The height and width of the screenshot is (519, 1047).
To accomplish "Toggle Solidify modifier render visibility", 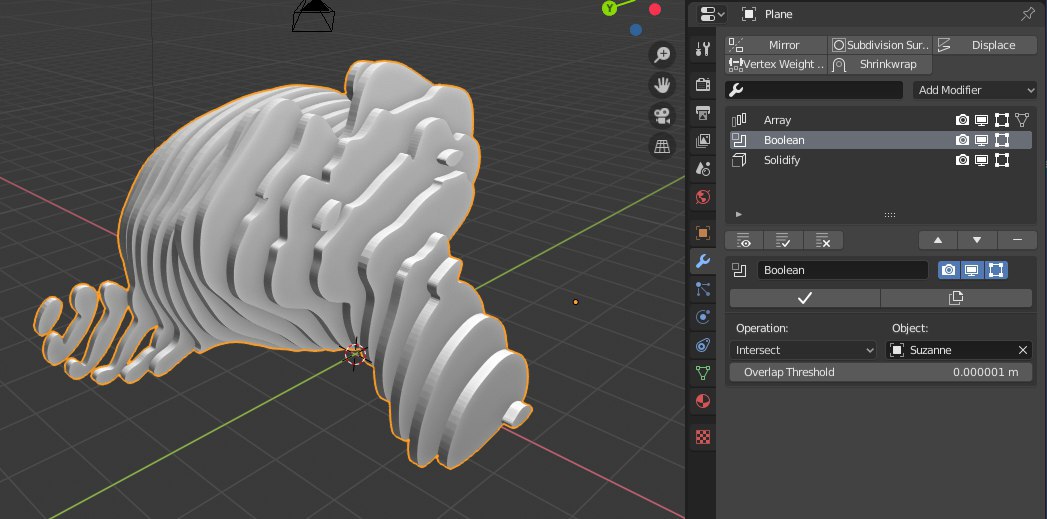I will (962, 160).
